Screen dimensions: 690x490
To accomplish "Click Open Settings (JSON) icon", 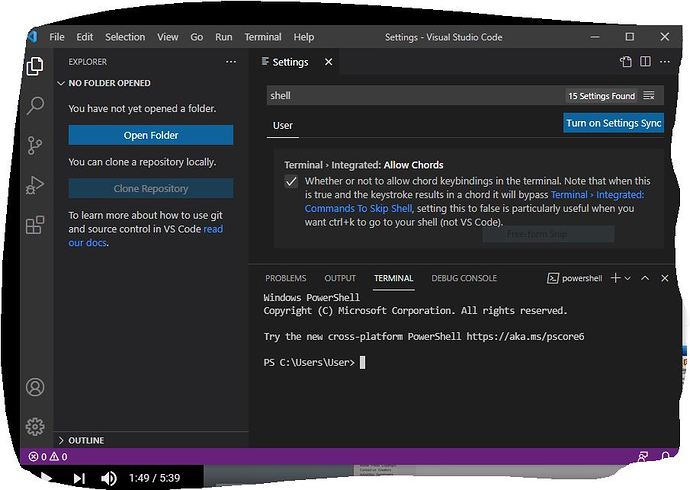I will click(x=626, y=62).
